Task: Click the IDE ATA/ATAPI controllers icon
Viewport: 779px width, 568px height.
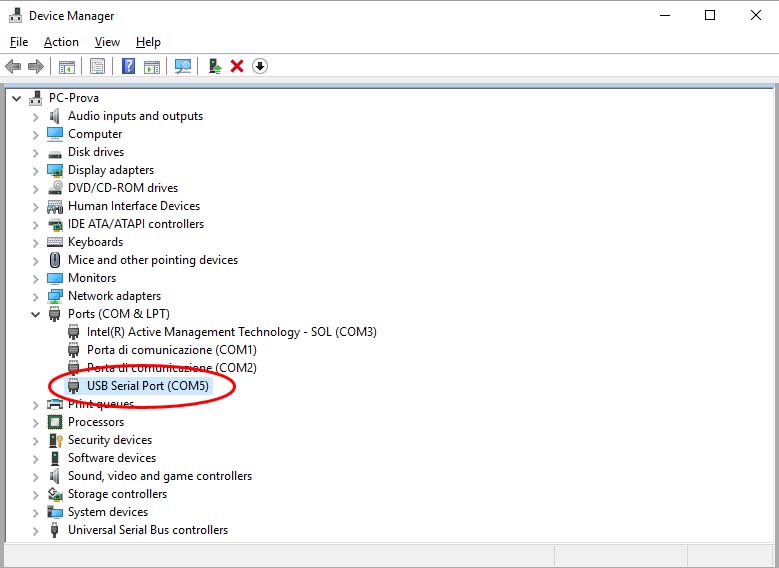Action: pos(55,224)
